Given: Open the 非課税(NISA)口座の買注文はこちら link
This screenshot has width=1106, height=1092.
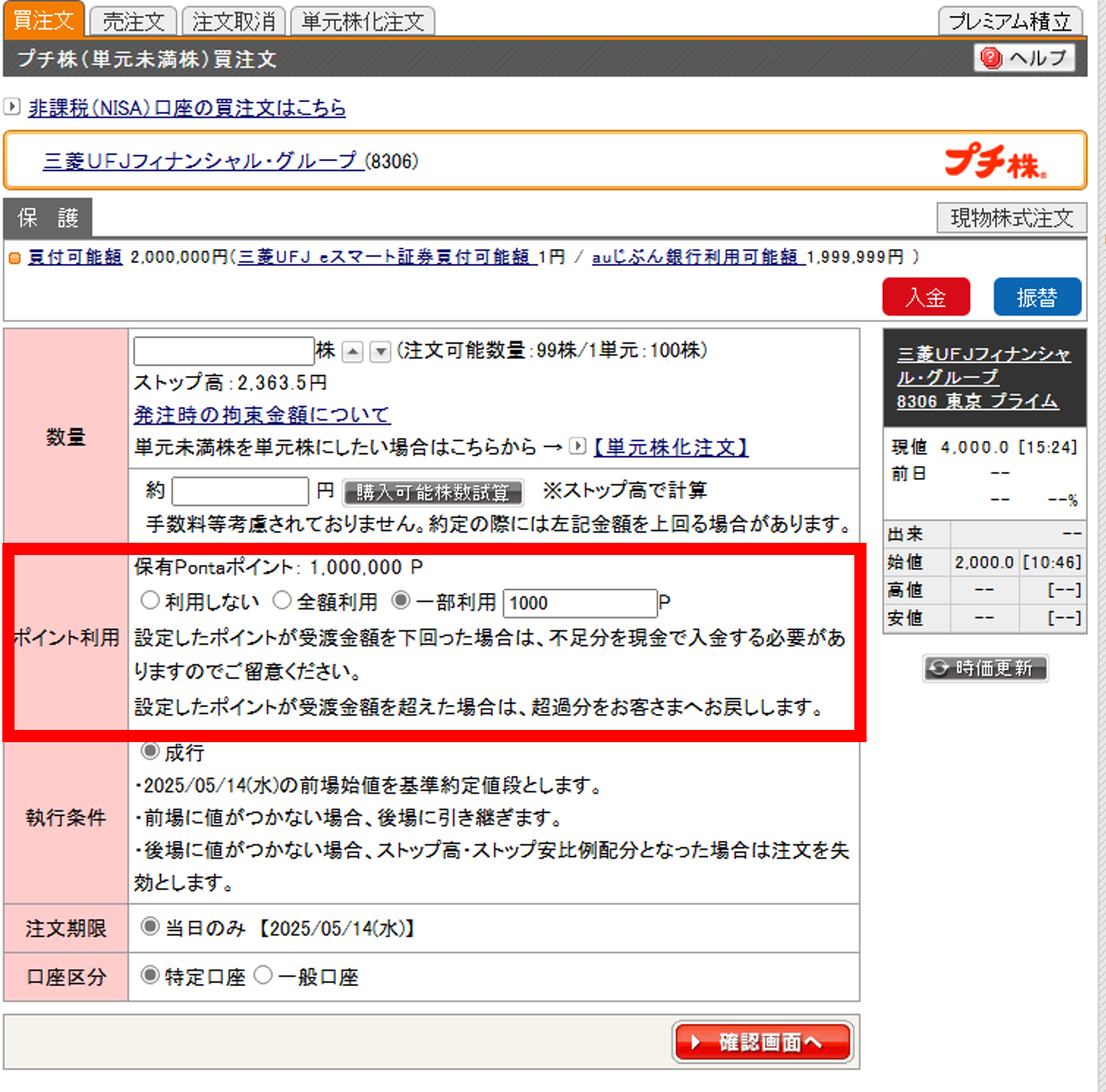Looking at the screenshot, I should click(x=187, y=108).
